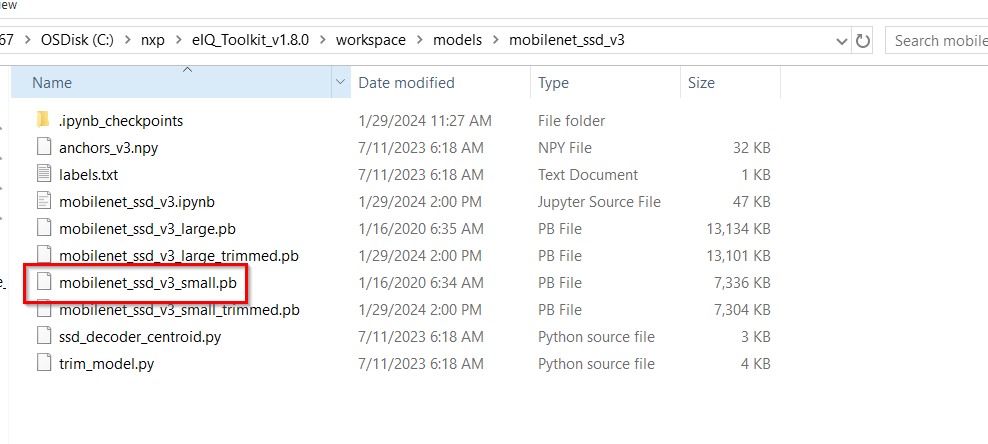Image resolution: width=988 pixels, height=444 pixels.
Task: Sort files by Date modified column
Action: point(406,82)
